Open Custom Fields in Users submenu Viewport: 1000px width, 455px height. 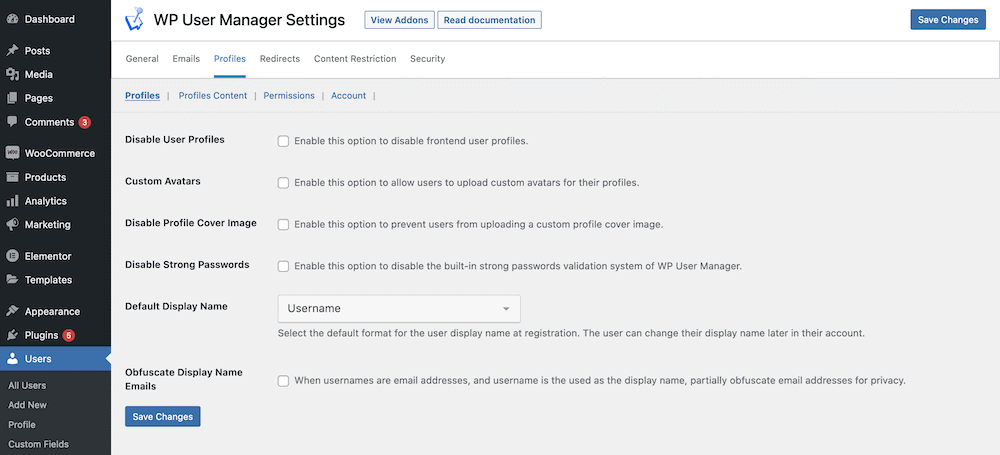[x=38, y=444]
